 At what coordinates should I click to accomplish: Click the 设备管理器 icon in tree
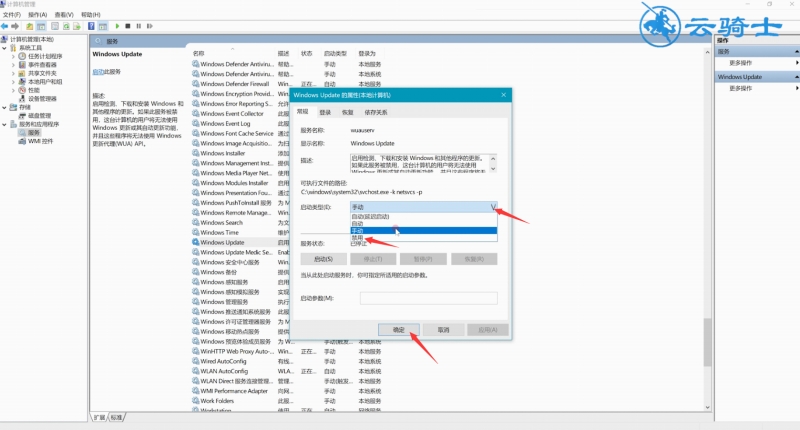(22, 98)
